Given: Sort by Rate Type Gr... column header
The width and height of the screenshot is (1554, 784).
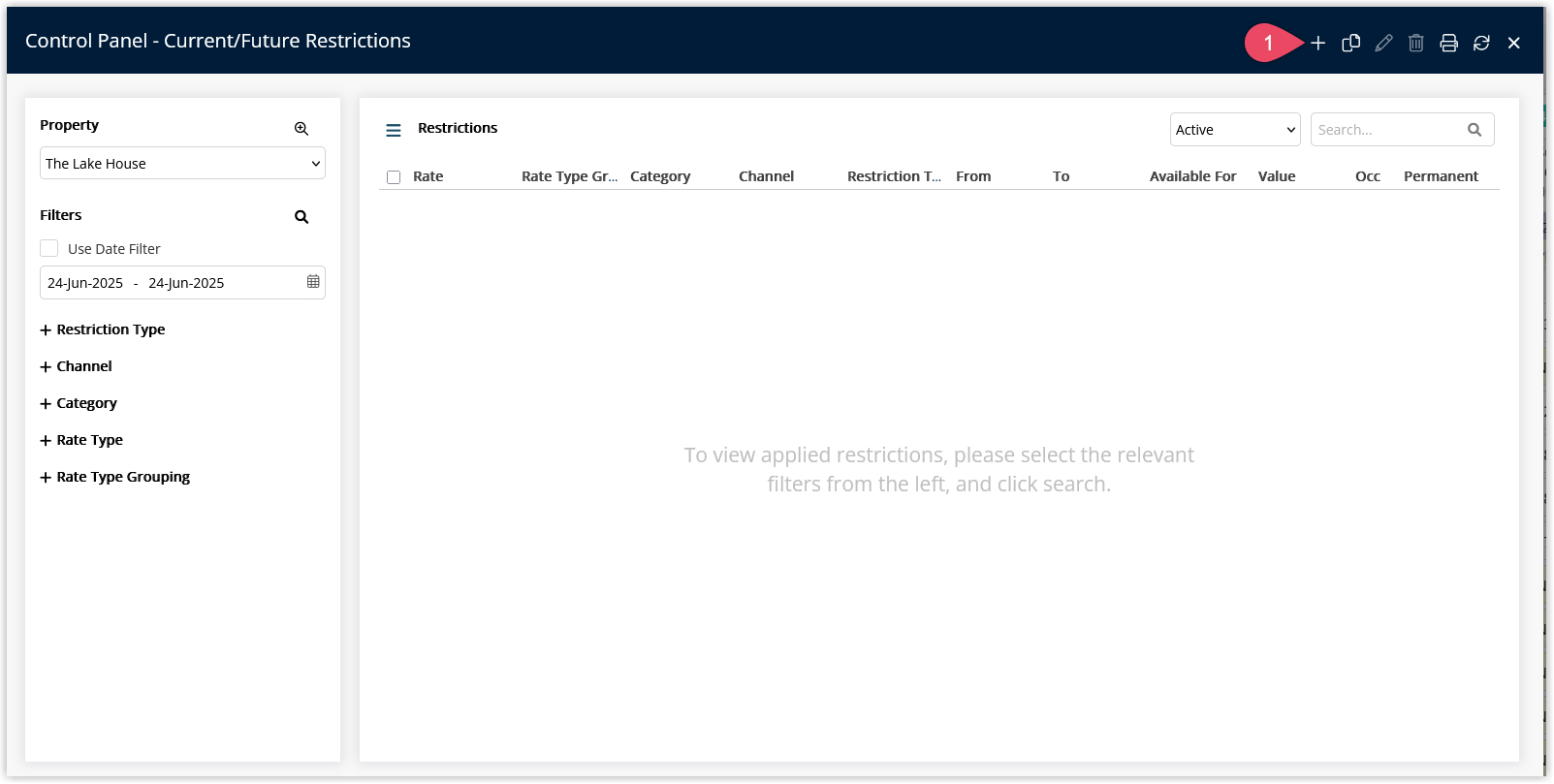Looking at the screenshot, I should 569,176.
